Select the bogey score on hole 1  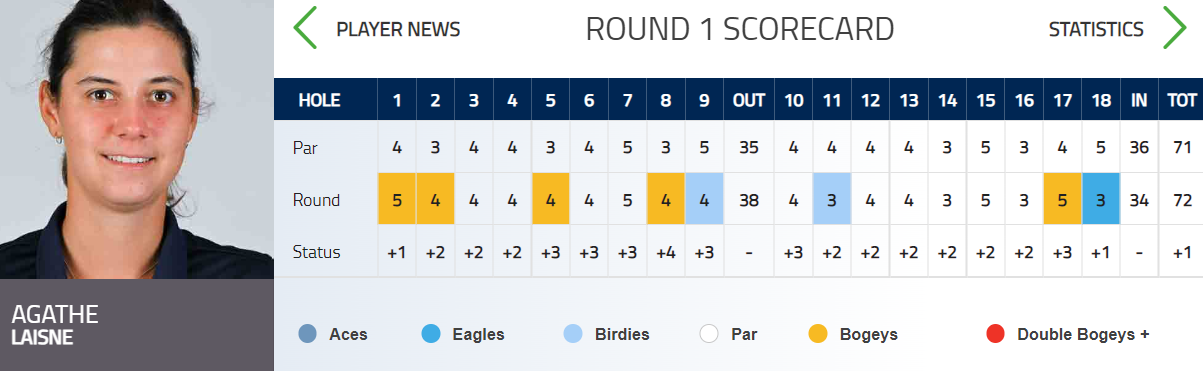(x=396, y=199)
